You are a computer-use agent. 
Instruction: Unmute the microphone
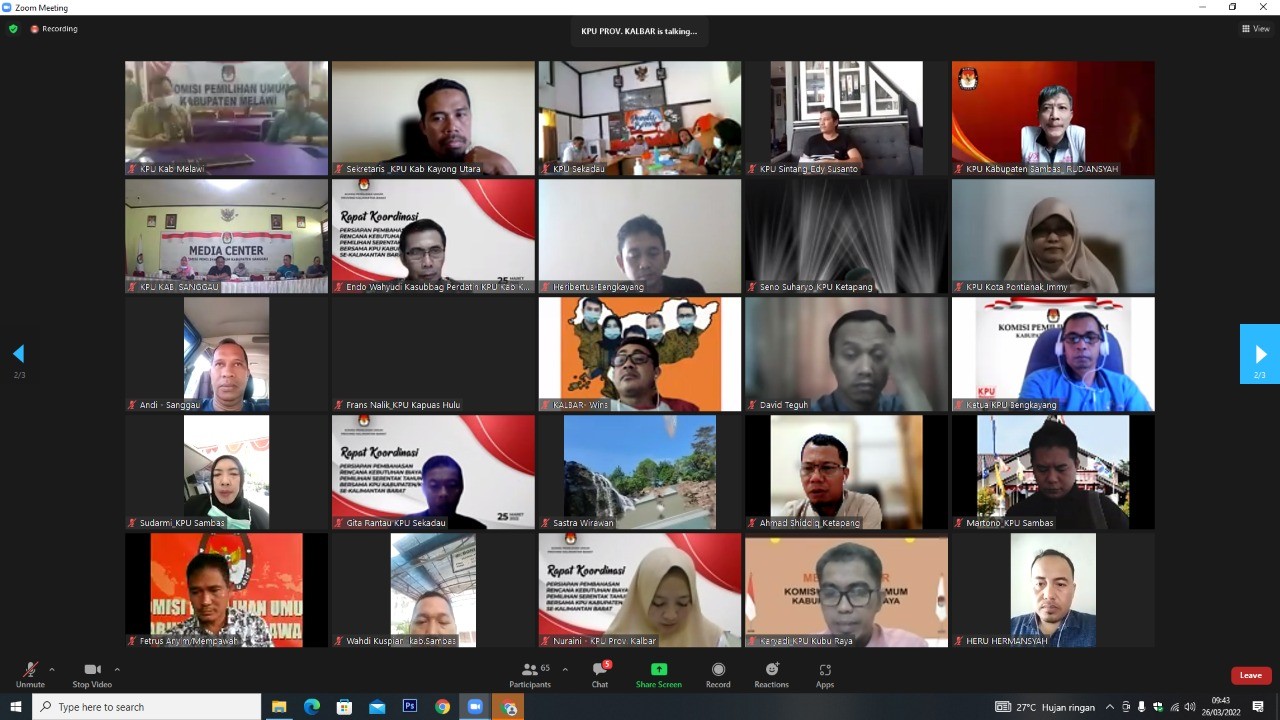30,672
